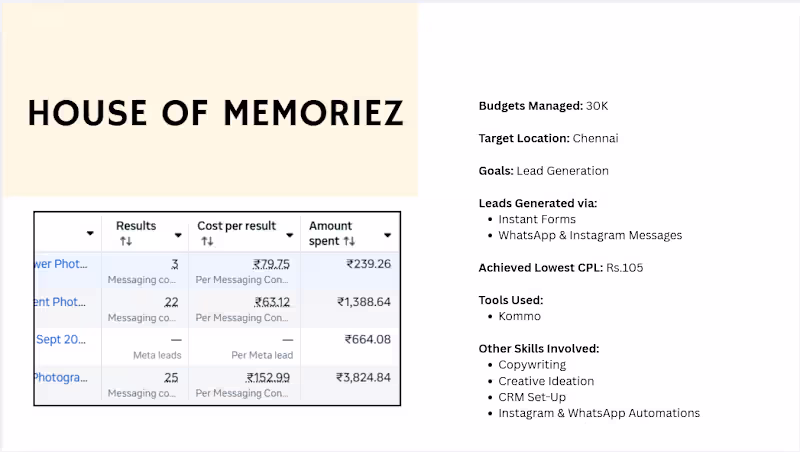The image size is (800, 452).
Task: Click the Results count of 22
Action: coord(171,302)
